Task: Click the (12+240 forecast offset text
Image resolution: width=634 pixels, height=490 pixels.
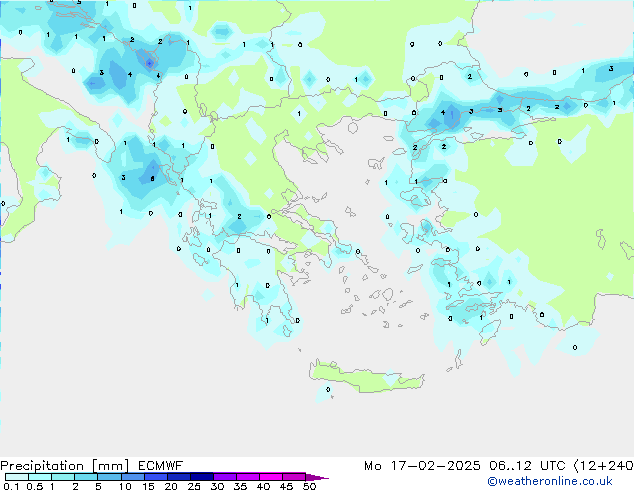Action: click(606, 466)
